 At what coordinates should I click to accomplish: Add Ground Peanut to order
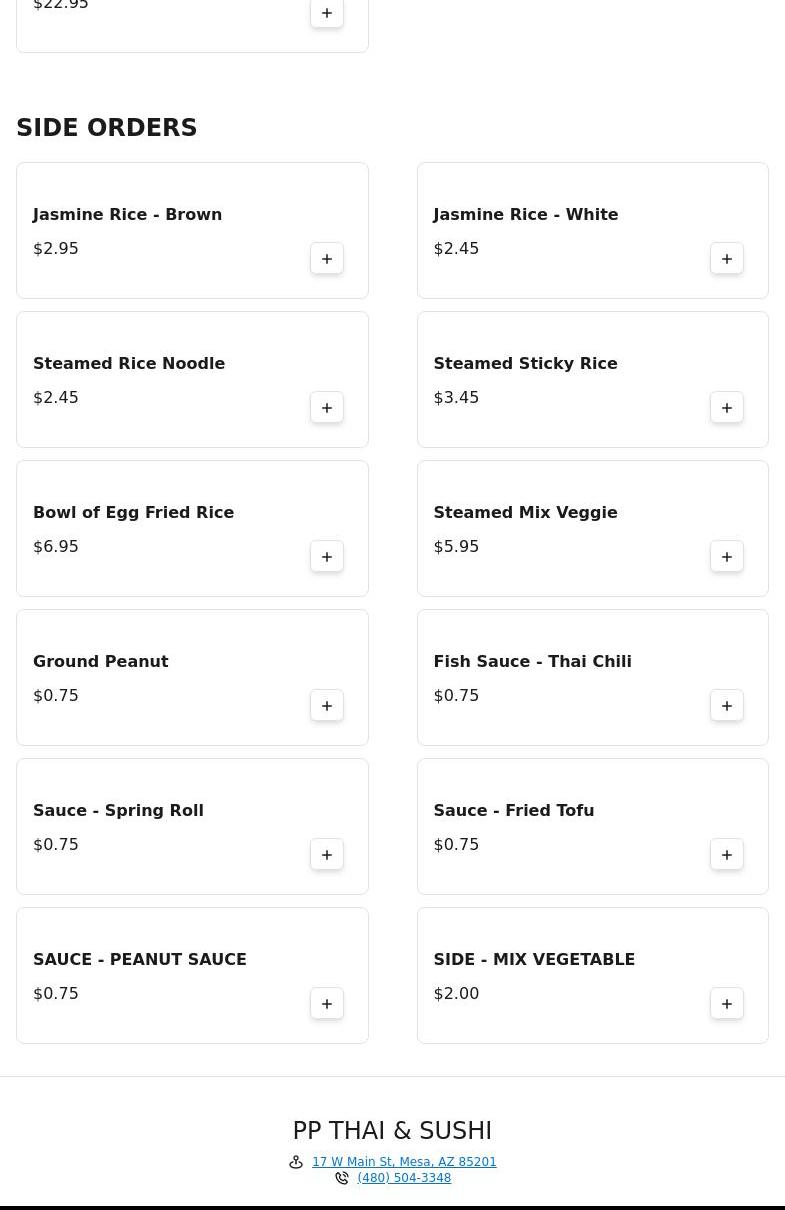click(327, 706)
